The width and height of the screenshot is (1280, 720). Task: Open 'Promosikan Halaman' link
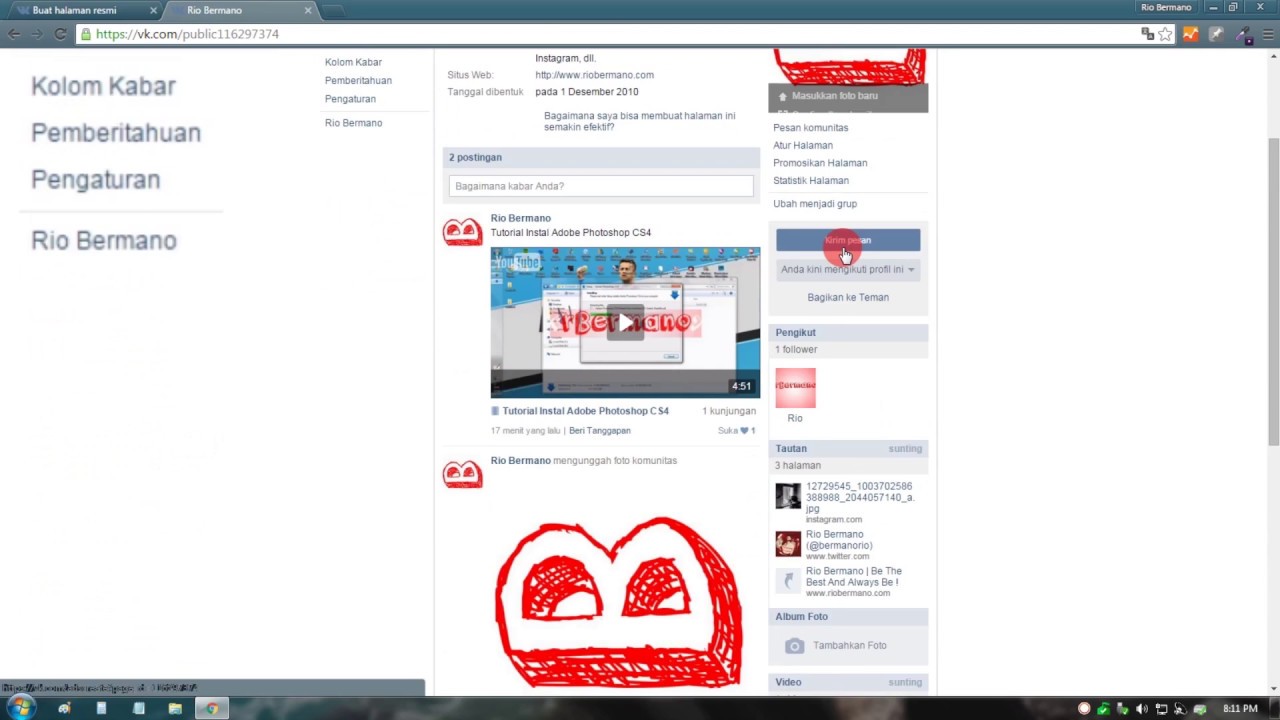pyautogui.click(x=820, y=163)
